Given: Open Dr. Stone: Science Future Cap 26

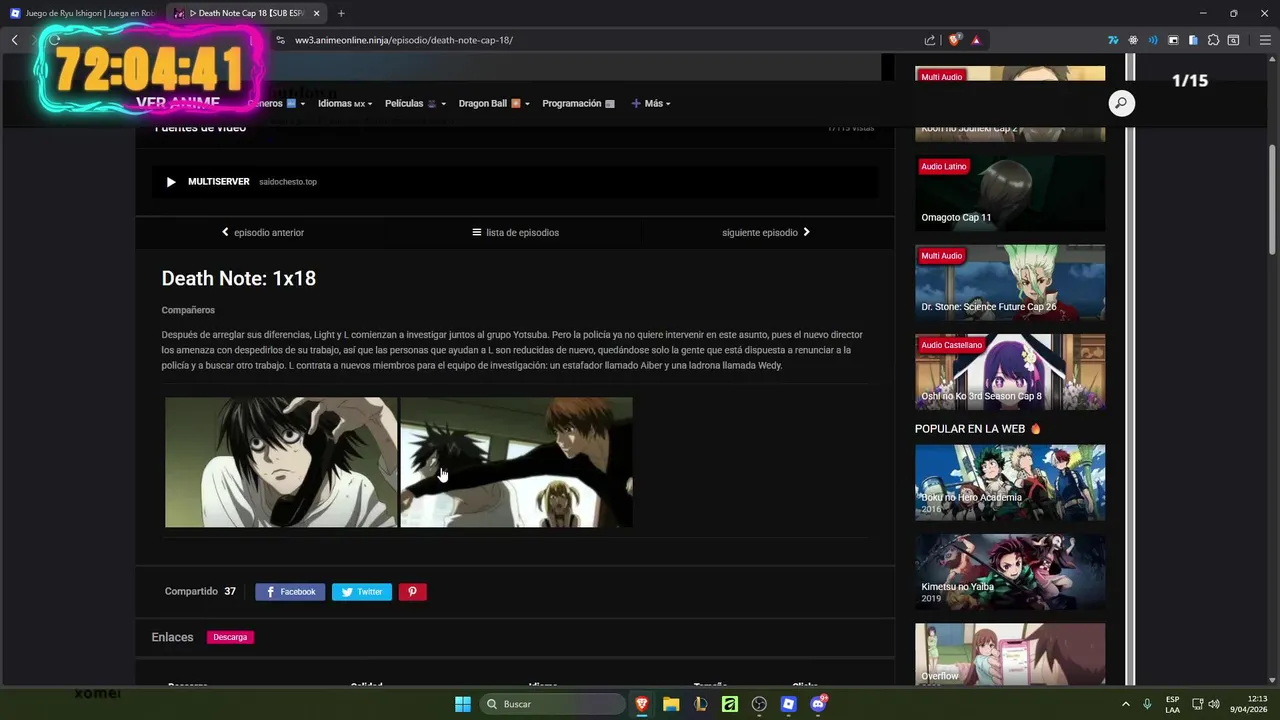Looking at the screenshot, I should pyautogui.click(x=1010, y=282).
